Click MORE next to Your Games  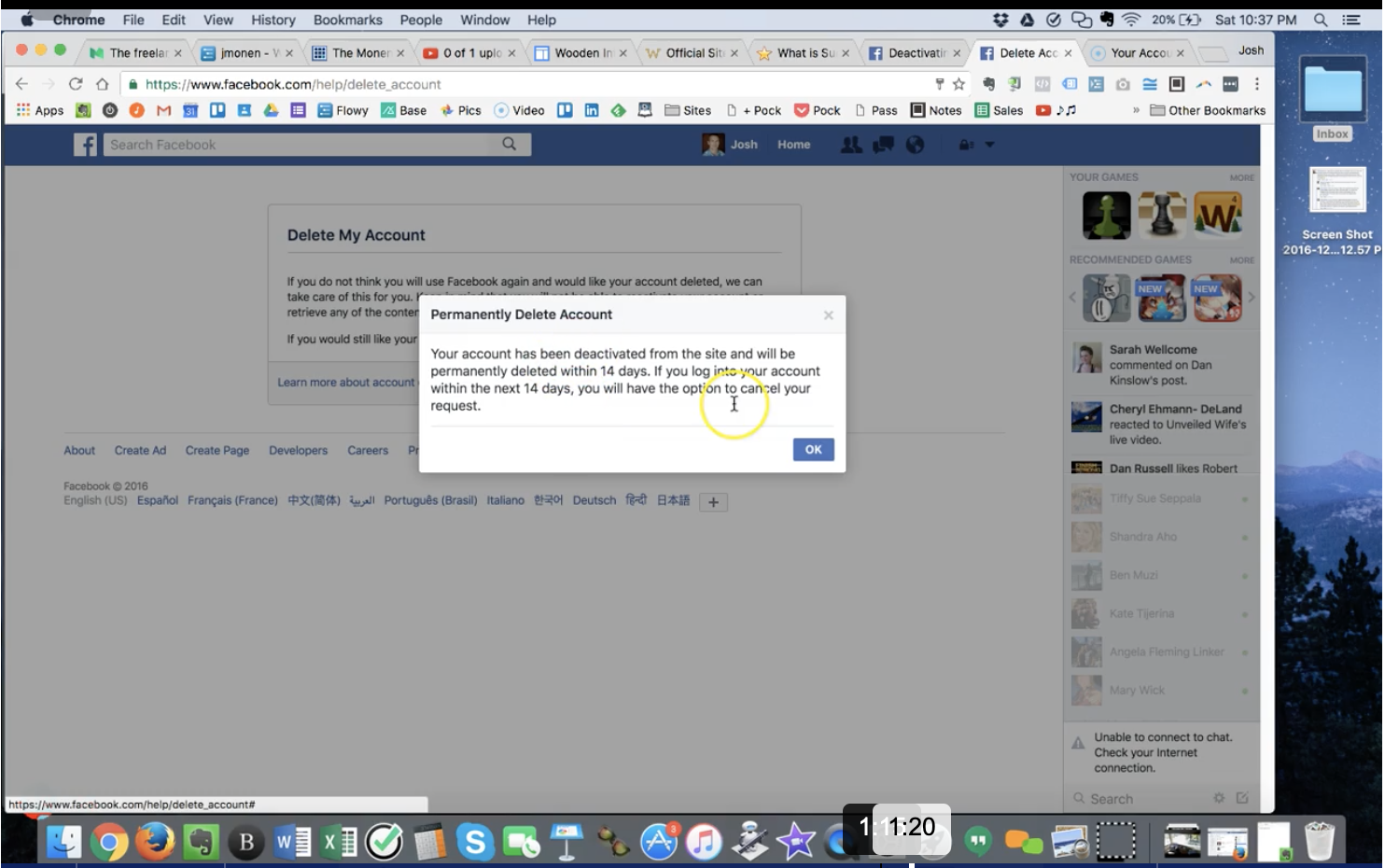point(1241,177)
